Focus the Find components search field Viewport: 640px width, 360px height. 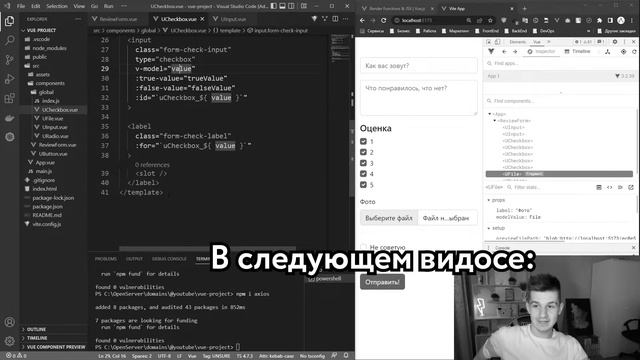click(x=559, y=101)
